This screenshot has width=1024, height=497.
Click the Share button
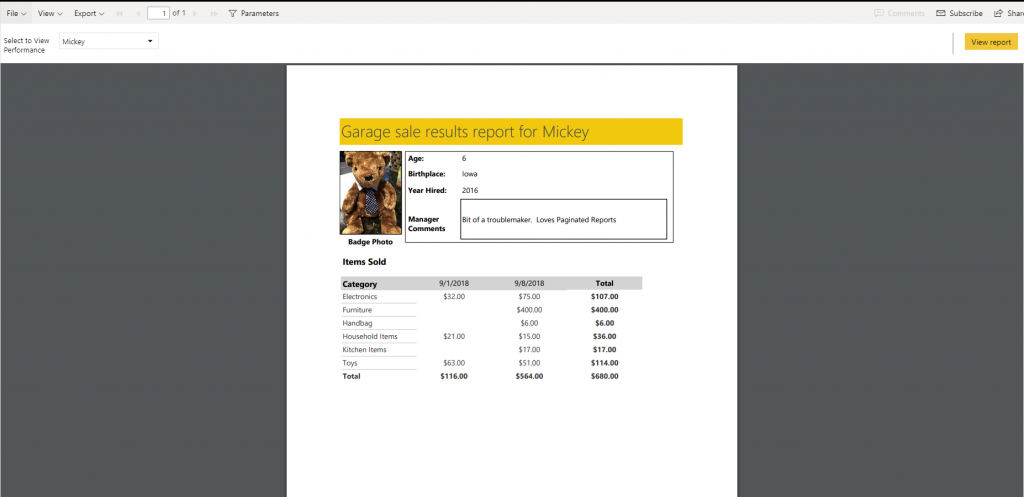pos(1008,13)
